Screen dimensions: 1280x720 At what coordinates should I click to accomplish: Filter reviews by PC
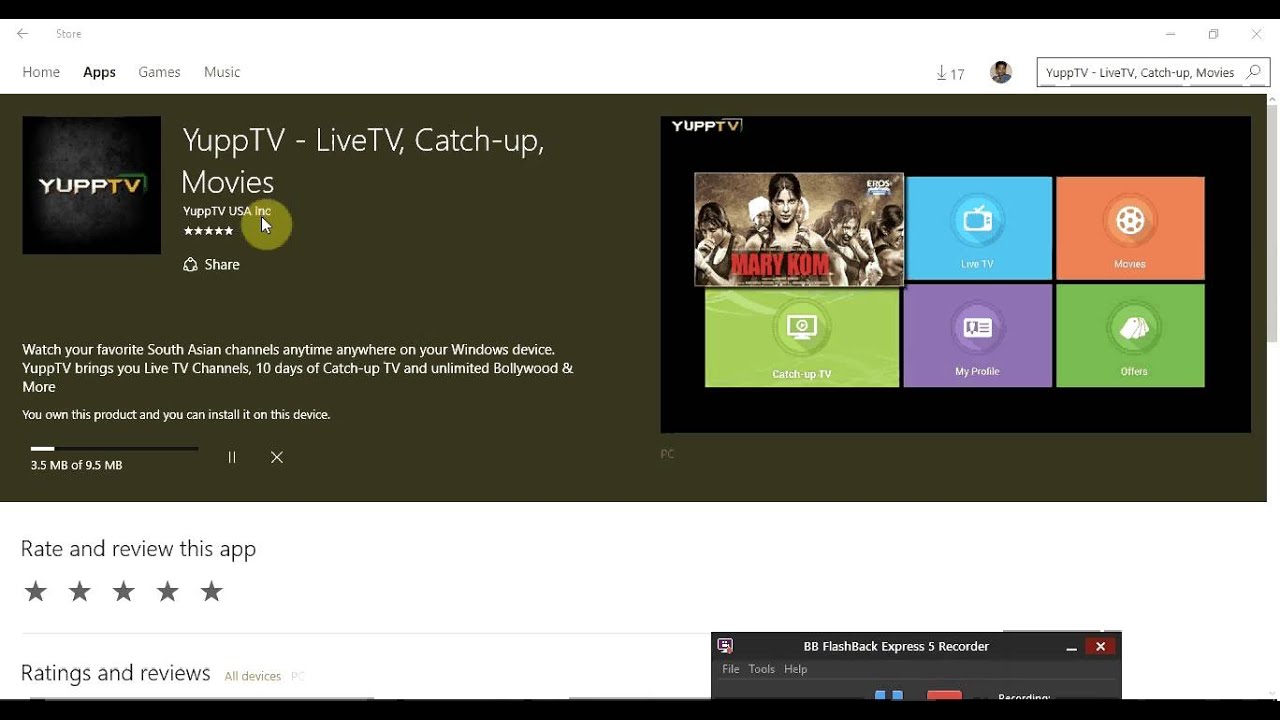click(x=297, y=677)
